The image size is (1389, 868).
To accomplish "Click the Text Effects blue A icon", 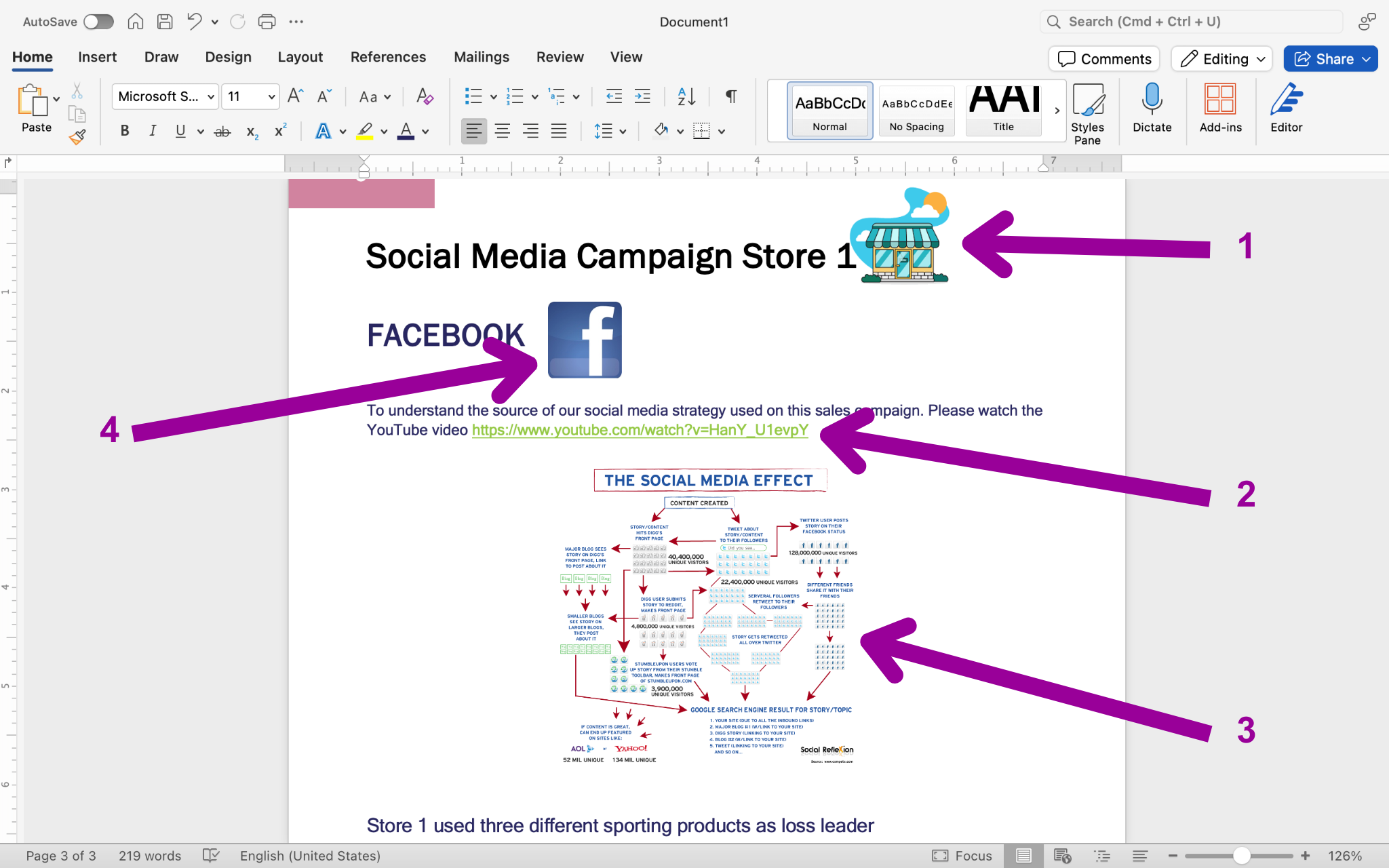I will (324, 131).
